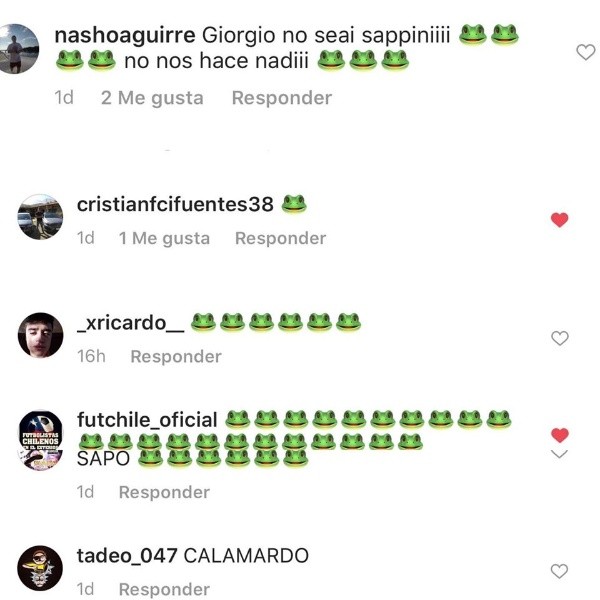
Task: View the 1 Me gusta likes list
Action: tap(164, 238)
